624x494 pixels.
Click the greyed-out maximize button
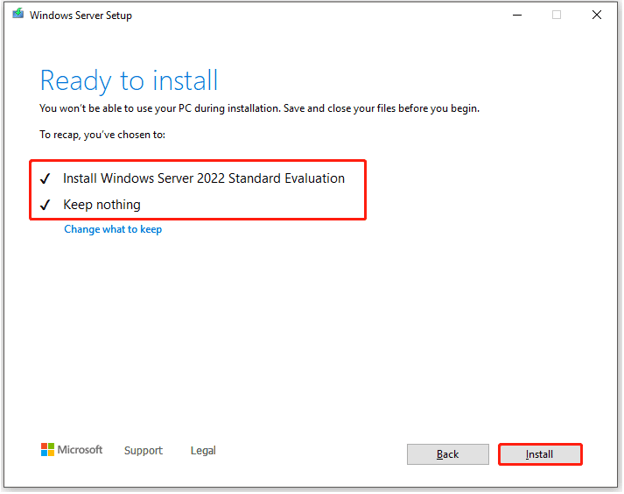pyautogui.click(x=557, y=15)
